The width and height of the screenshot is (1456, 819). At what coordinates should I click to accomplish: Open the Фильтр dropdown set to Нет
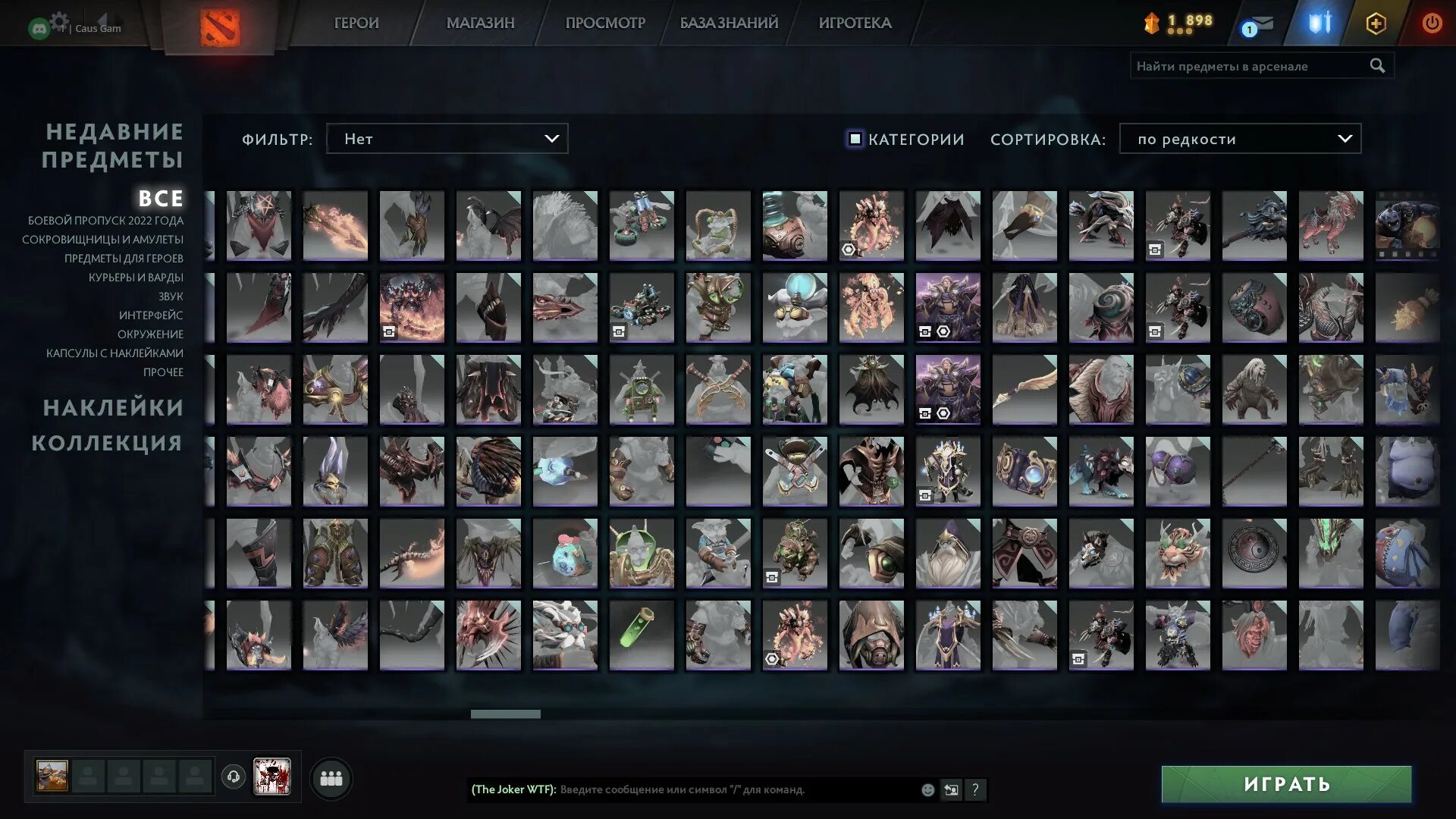pos(447,139)
